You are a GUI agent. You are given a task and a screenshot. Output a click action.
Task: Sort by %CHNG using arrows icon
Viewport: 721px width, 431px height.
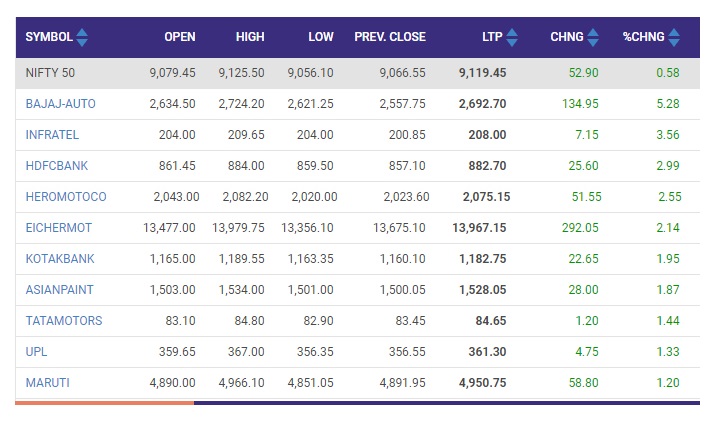[x=674, y=37]
